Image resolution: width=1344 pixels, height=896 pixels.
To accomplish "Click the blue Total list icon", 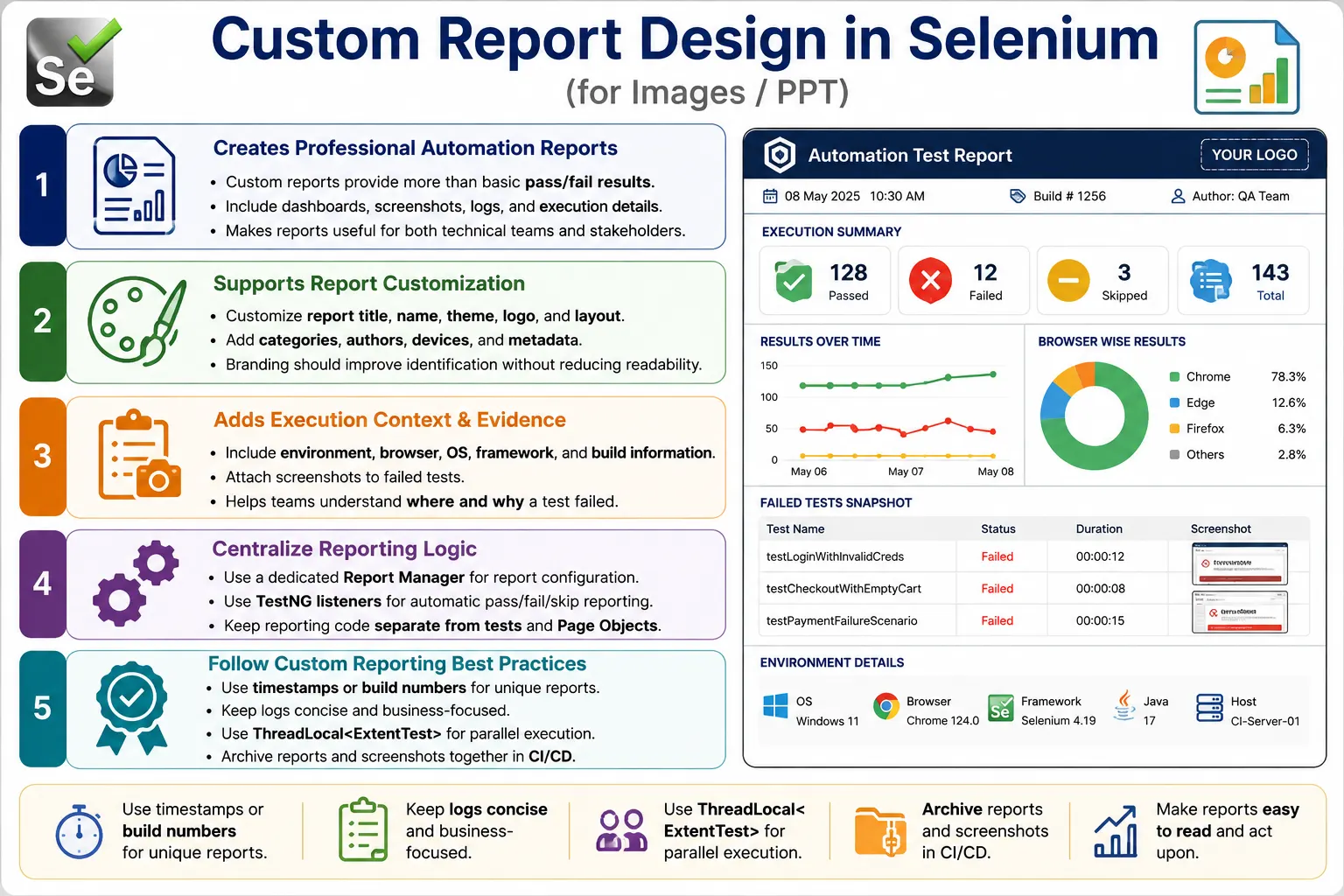I will pyautogui.click(x=1210, y=281).
